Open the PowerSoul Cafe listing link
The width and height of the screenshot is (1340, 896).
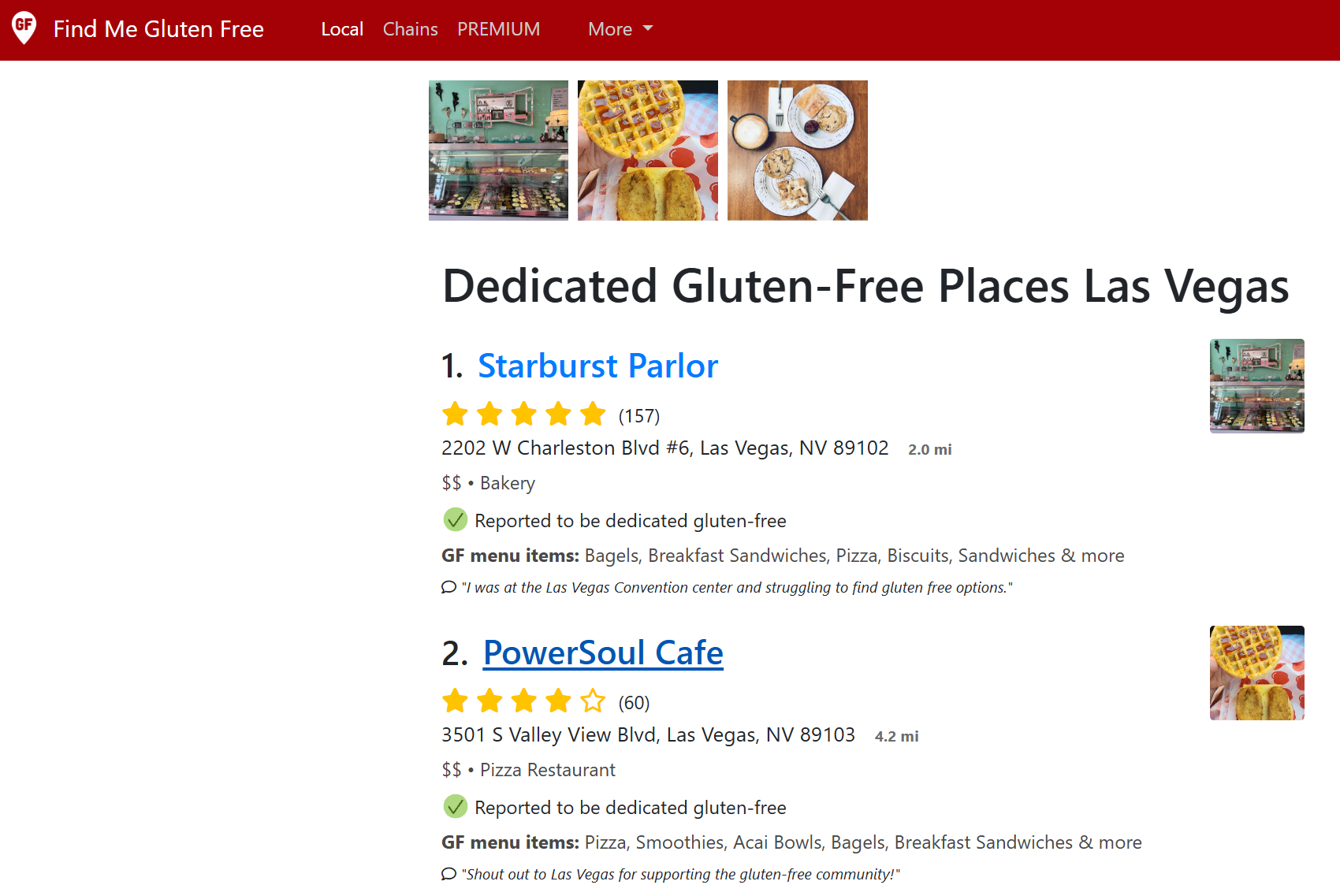(603, 652)
